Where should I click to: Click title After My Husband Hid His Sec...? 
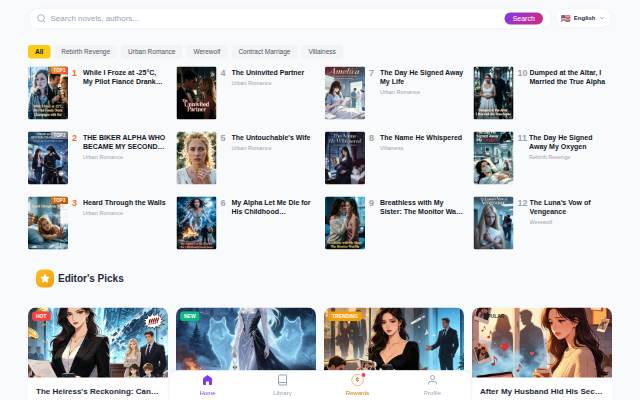tap(541, 391)
